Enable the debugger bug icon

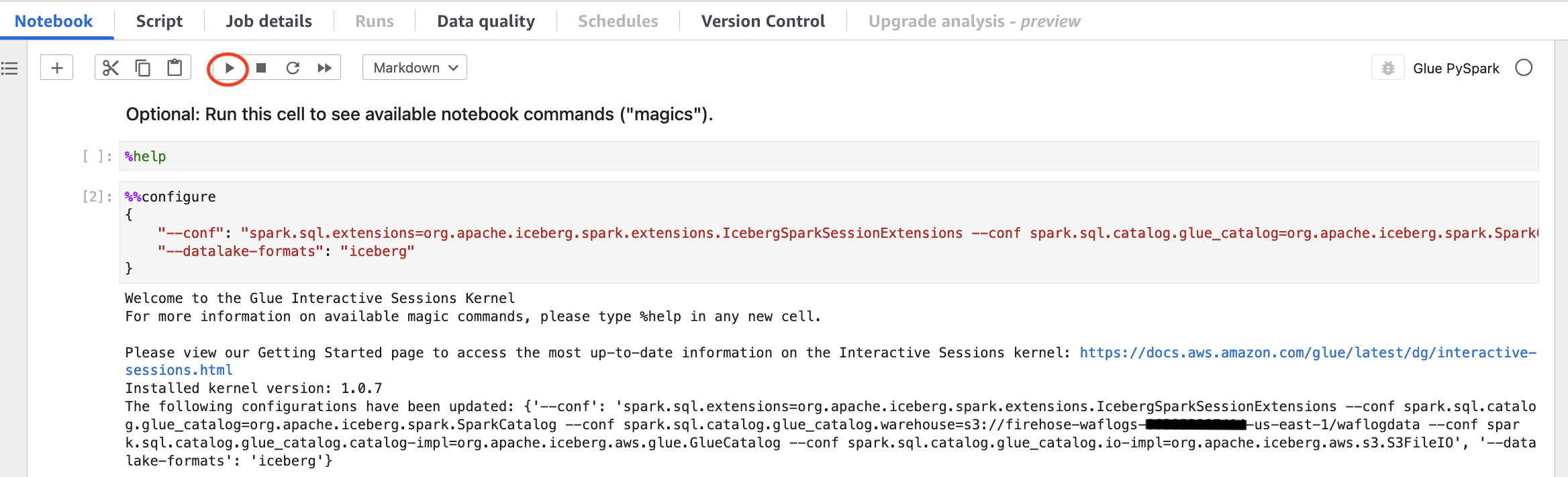click(1388, 68)
